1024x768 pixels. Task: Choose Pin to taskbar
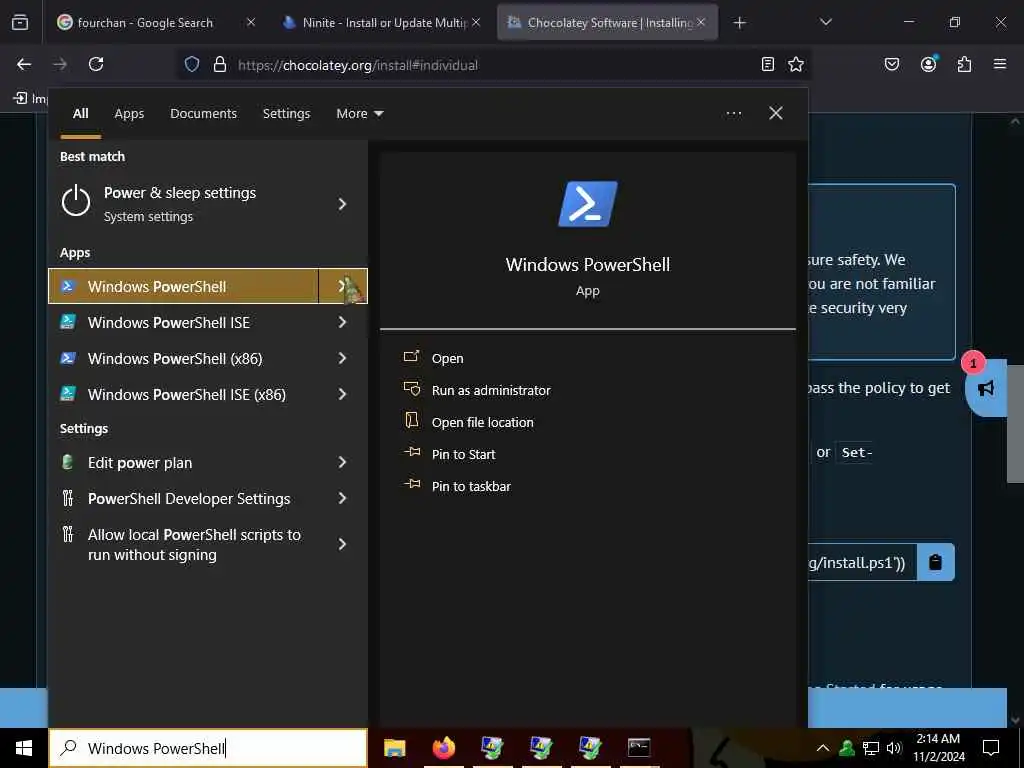[472, 487]
